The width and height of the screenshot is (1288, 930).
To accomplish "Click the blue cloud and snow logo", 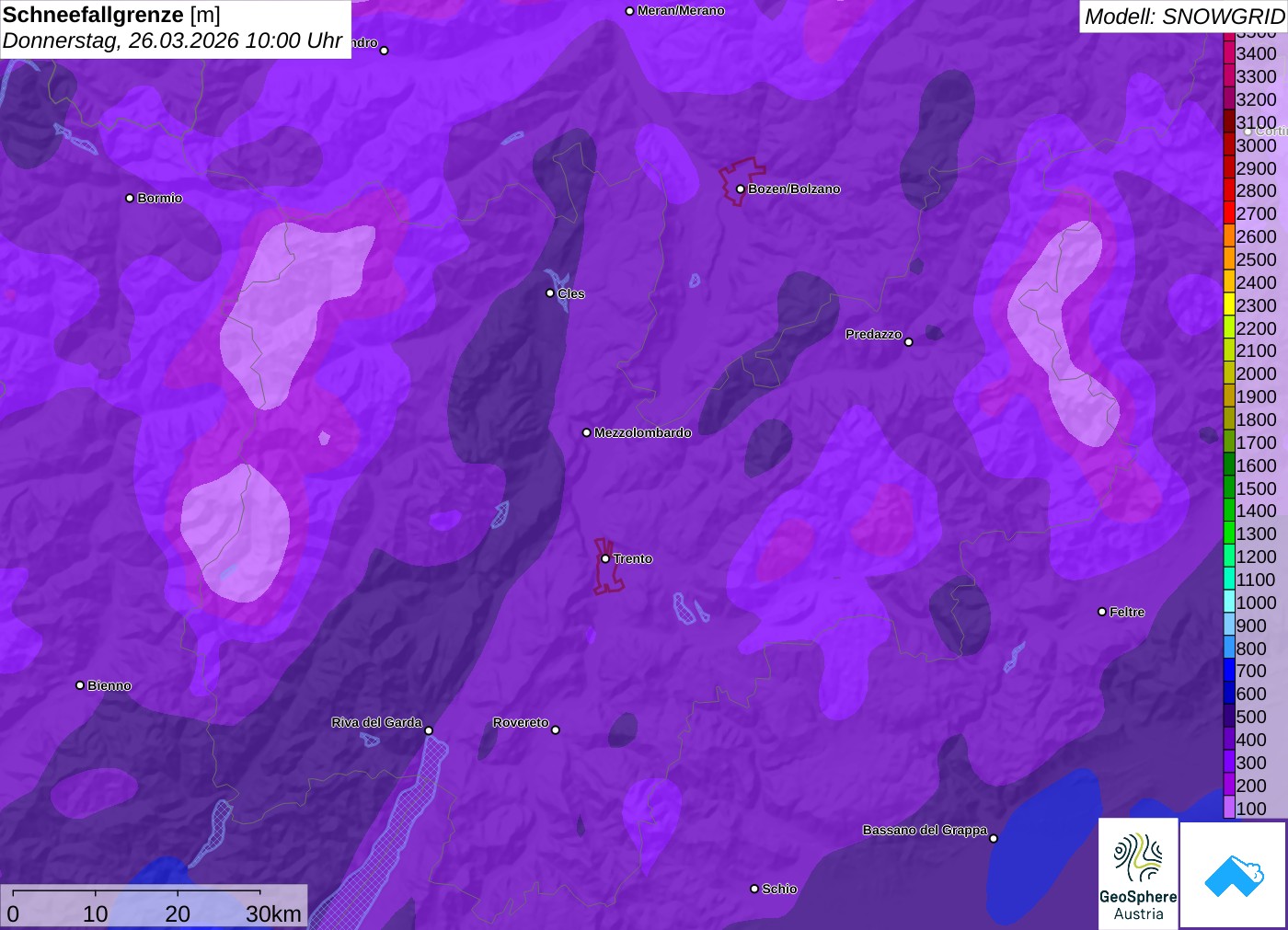I will [x=1234, y=875].
